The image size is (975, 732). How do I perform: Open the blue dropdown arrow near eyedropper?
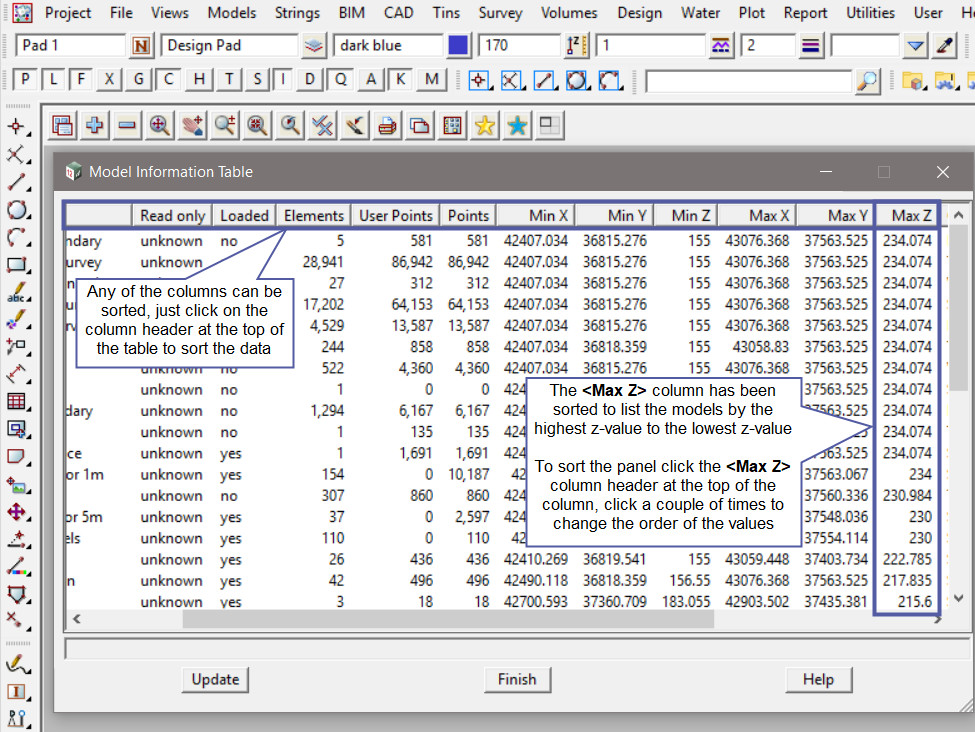(x=915, y=46)
